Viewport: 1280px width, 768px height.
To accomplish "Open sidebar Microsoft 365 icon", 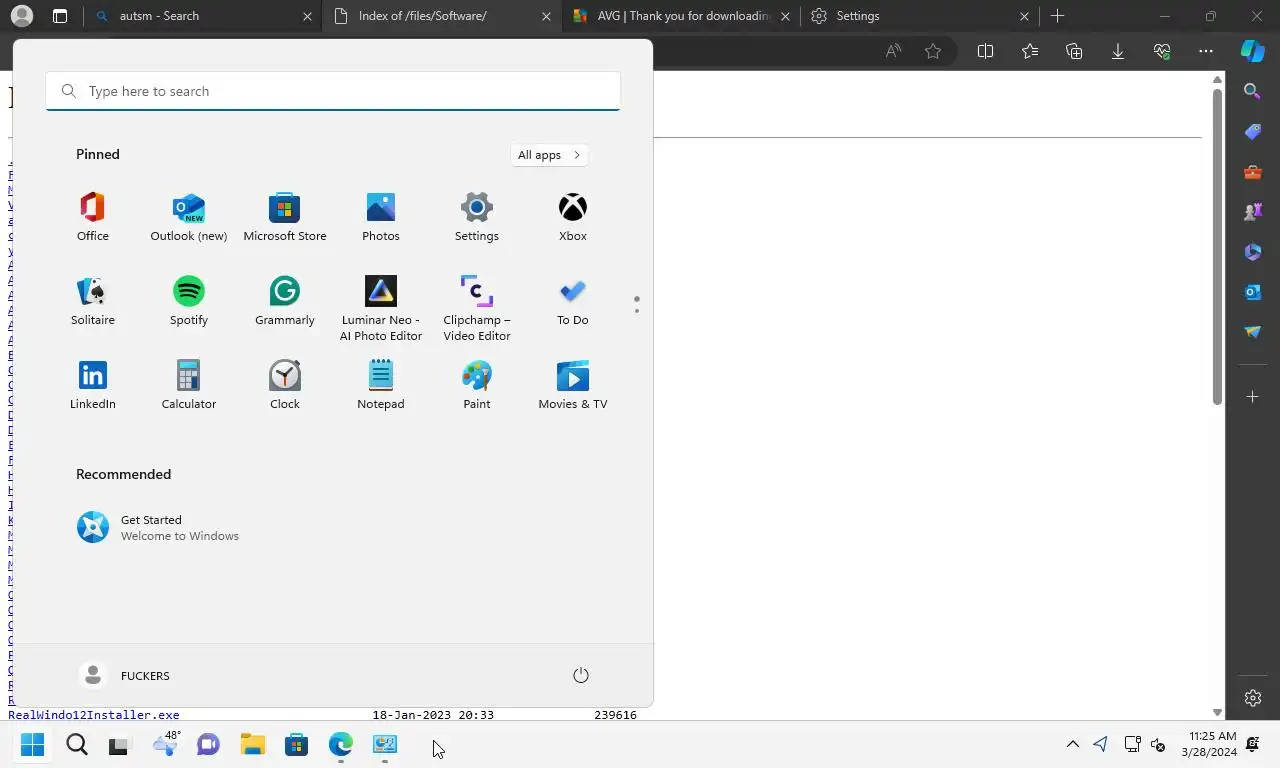I will click(x=1252, y=252).
